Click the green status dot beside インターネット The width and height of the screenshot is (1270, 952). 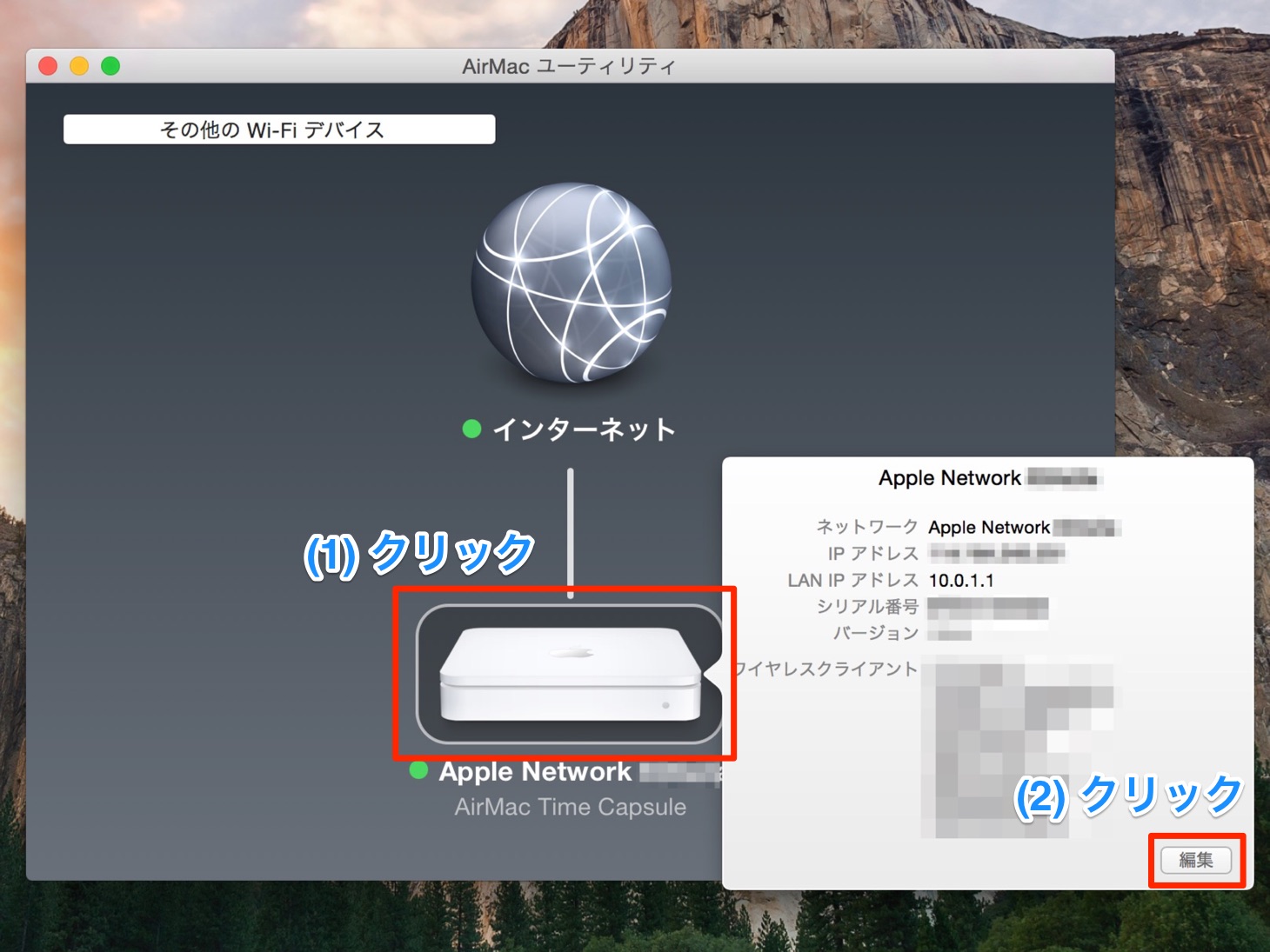click(x=471, y=429)
